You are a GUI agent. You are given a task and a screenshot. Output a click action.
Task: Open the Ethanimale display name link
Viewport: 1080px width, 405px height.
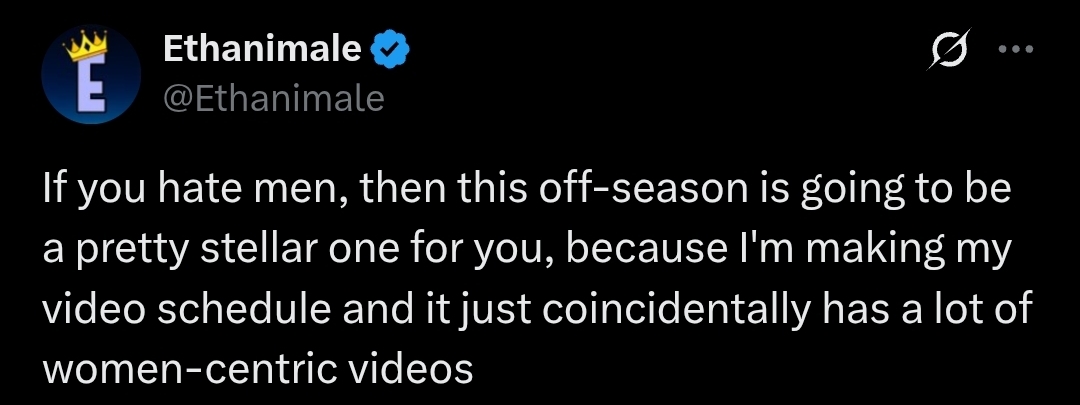(x=260, y=49)
